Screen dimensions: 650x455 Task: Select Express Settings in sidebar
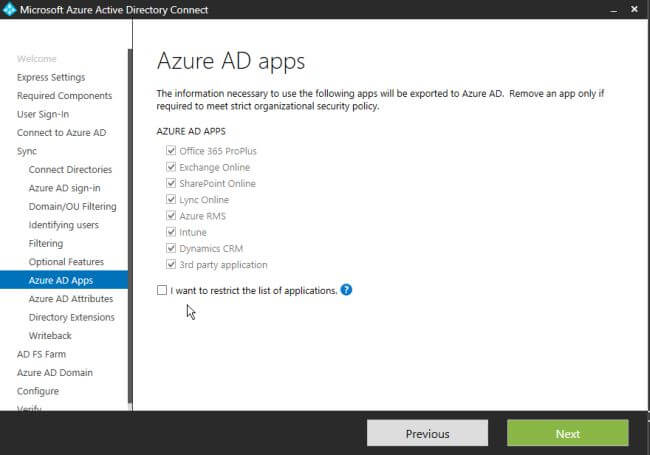click(51, 77)
